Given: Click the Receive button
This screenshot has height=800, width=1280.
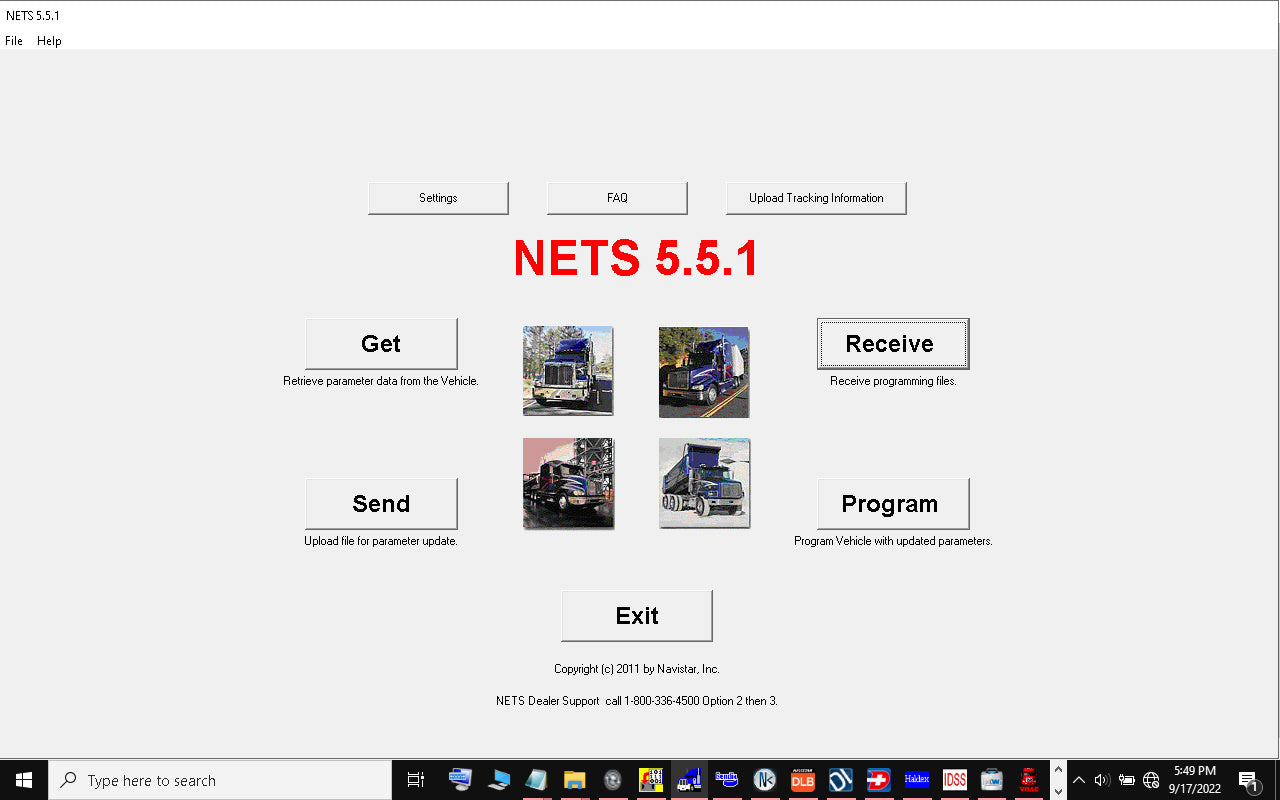Looking at the screenshot, I should click(893, 344).
